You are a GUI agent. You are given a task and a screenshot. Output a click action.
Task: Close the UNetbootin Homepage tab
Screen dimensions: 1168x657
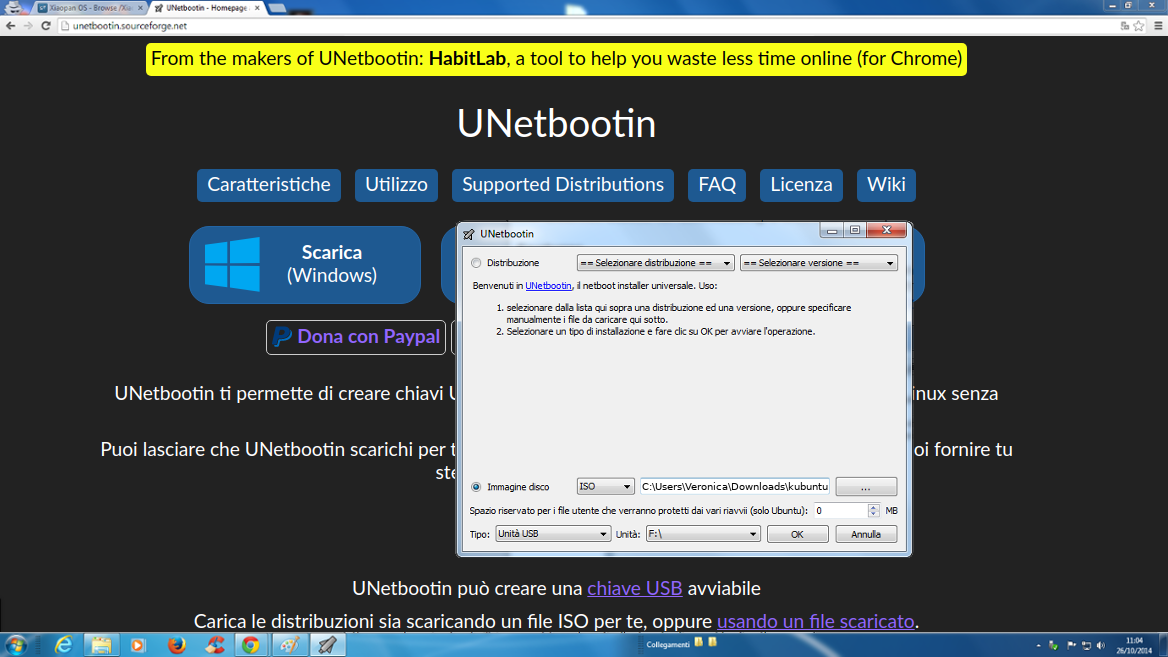257,8
